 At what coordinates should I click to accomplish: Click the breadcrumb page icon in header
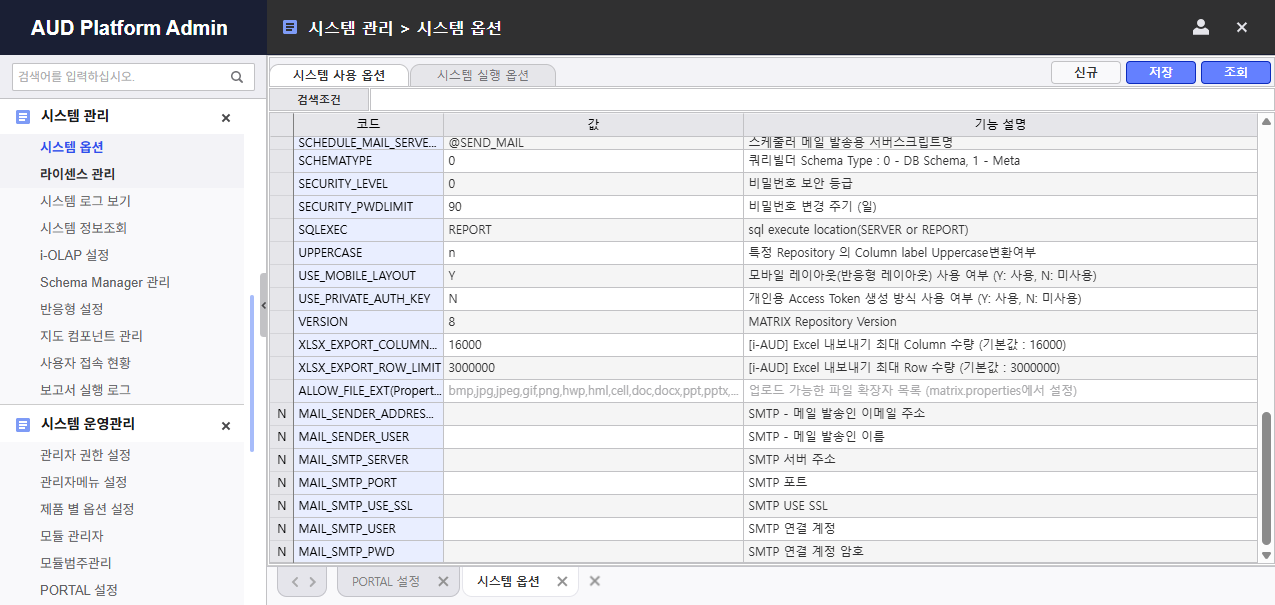click(290, 27)
